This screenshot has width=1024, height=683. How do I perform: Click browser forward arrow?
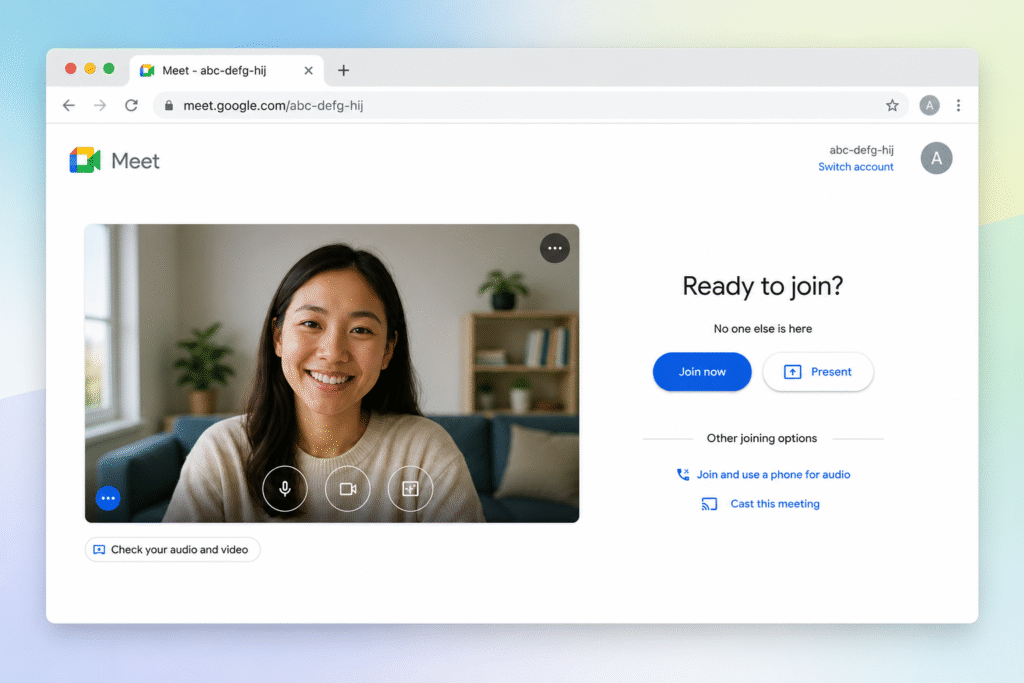coord(100,105)
